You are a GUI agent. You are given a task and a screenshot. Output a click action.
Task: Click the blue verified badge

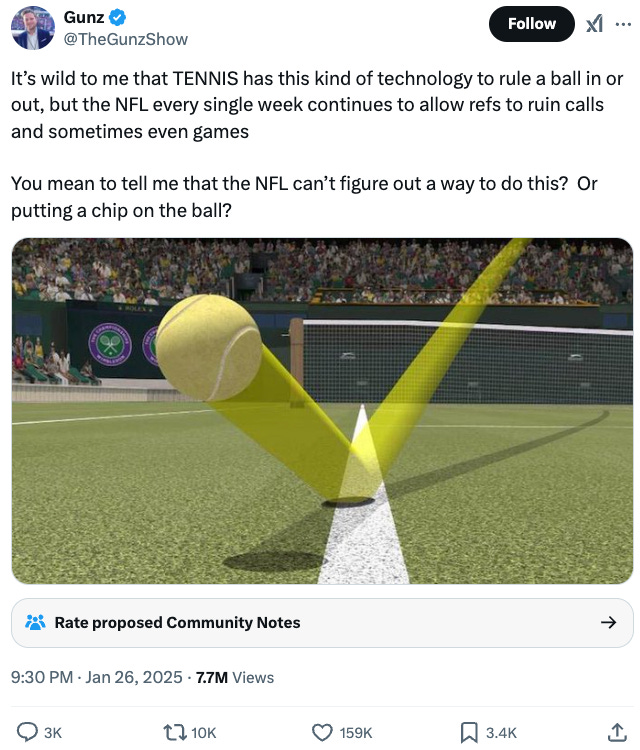pos(118,18)
